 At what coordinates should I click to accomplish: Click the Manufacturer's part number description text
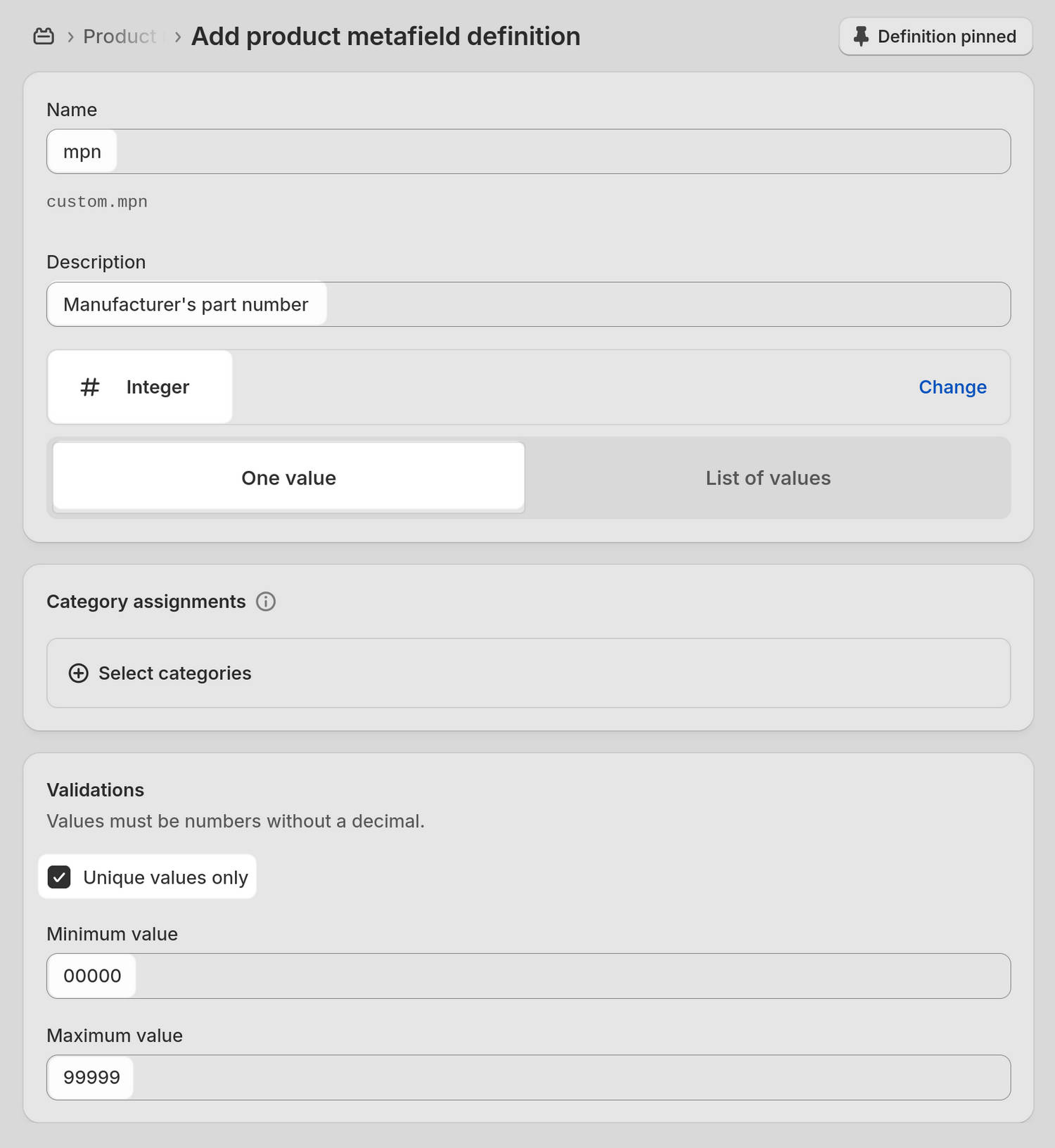(x=186, y=304)
